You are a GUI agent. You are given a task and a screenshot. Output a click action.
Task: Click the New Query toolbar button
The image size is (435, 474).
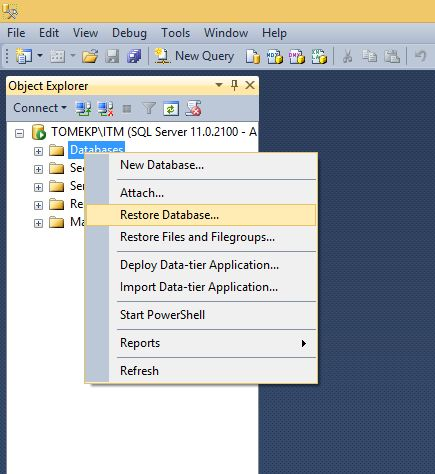pos(194,56)
